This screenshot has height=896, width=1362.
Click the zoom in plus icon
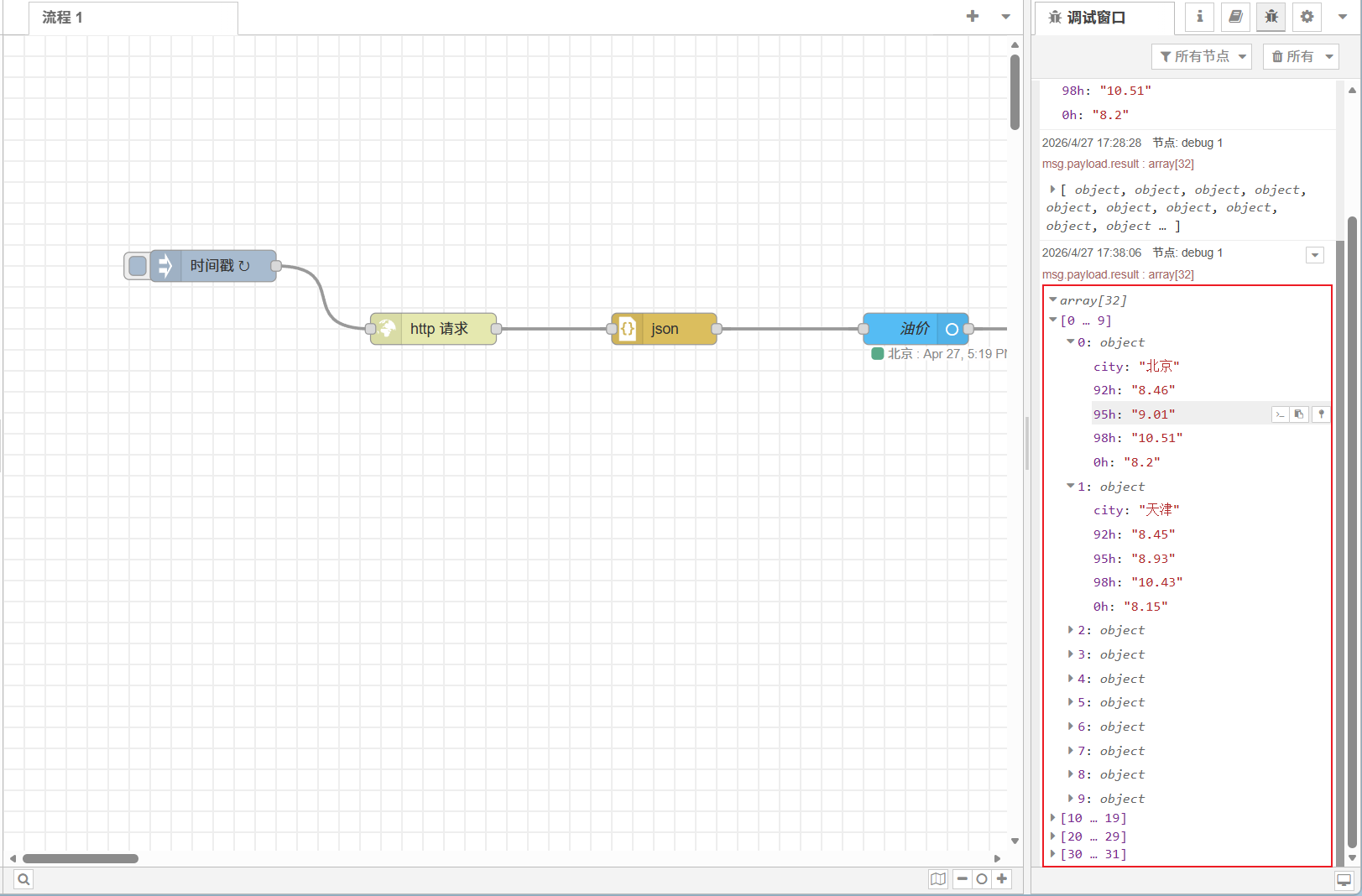pos(1001,879)
